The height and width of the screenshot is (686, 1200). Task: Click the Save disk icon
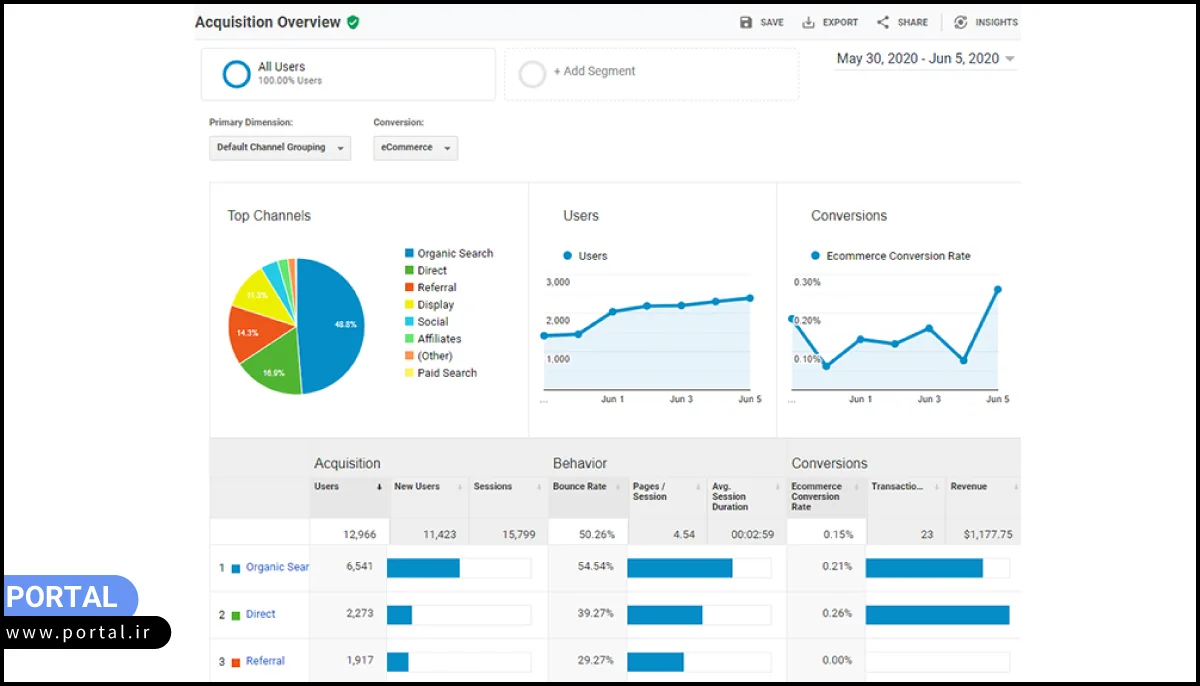[x=746, y=22]
